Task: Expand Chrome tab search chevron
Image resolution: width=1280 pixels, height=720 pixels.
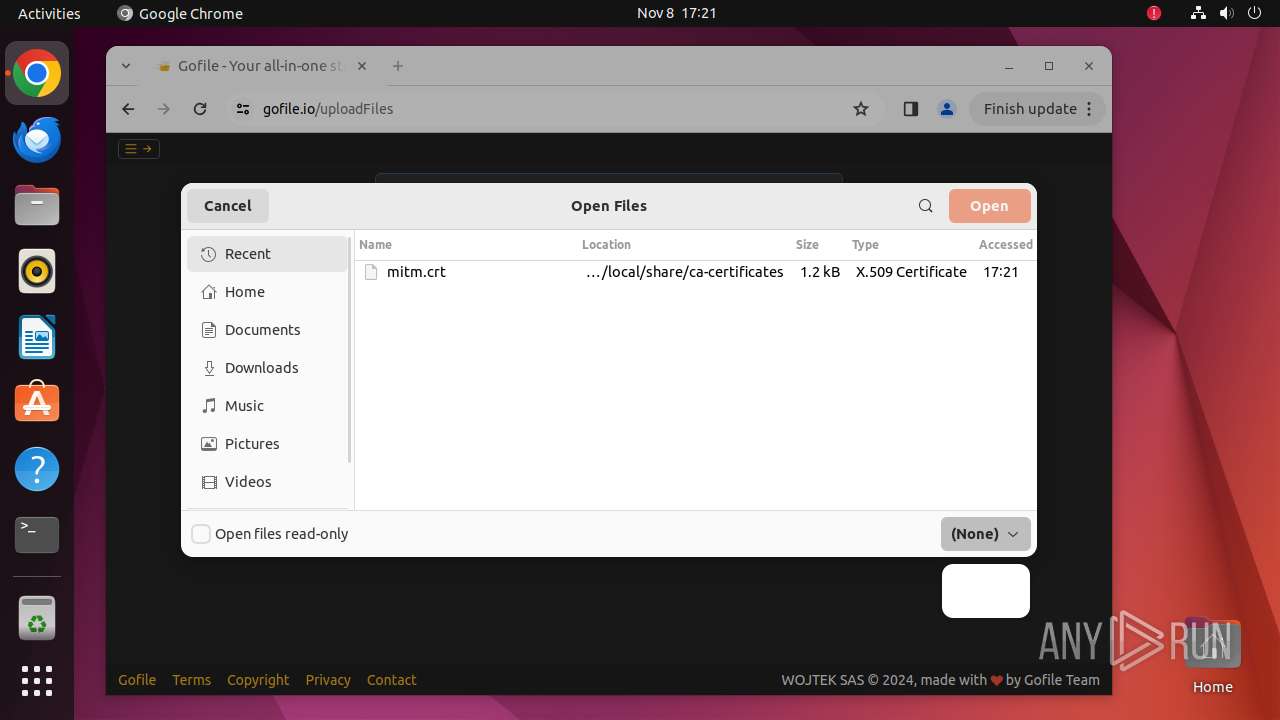Action: (x=126, y=66)
